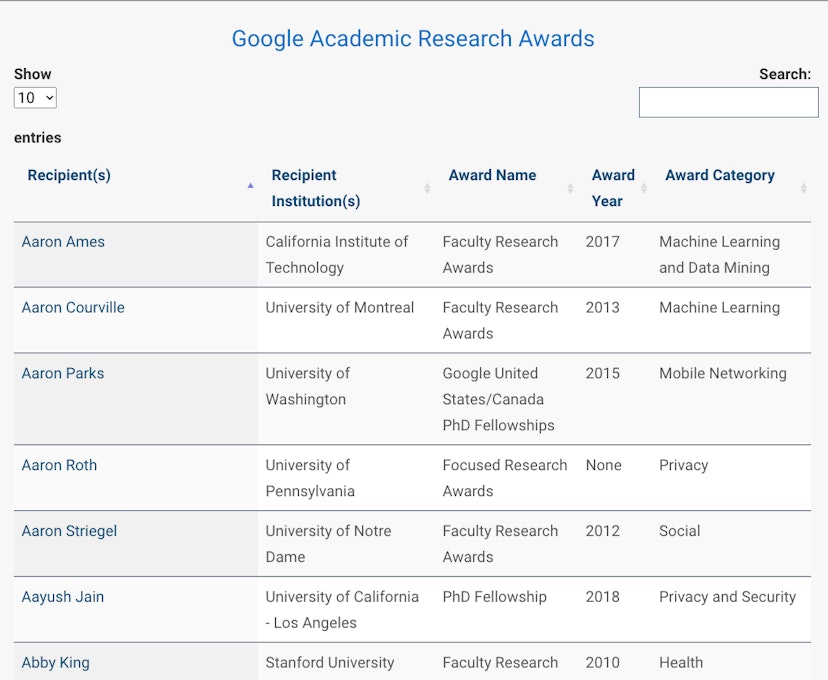Viewport: 828px width, 680px height.
Task: Click sort arrows beside Award Year
Action: [644, 188]
